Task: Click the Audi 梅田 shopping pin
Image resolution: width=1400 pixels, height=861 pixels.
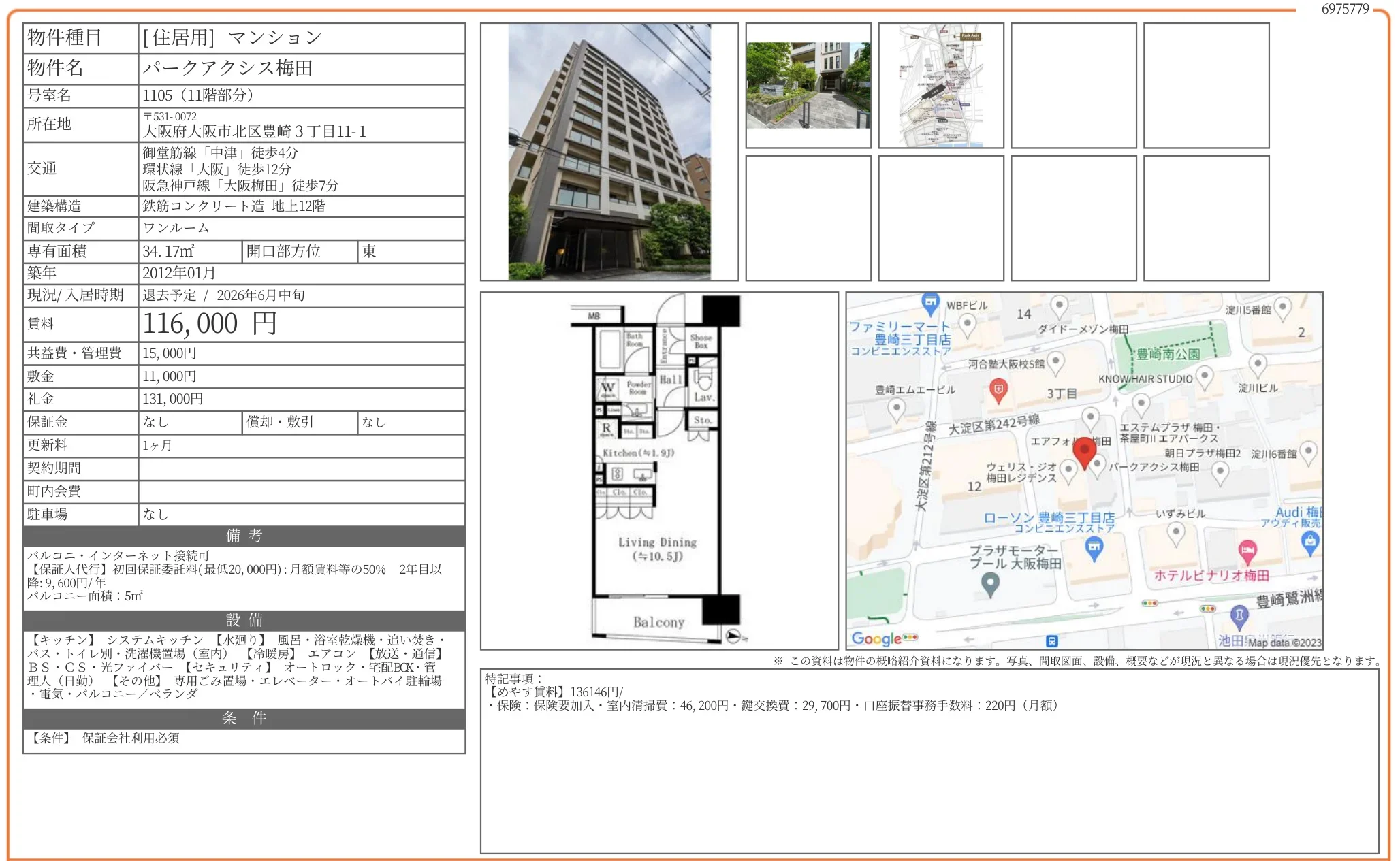Action: (x=1310, y=542)
